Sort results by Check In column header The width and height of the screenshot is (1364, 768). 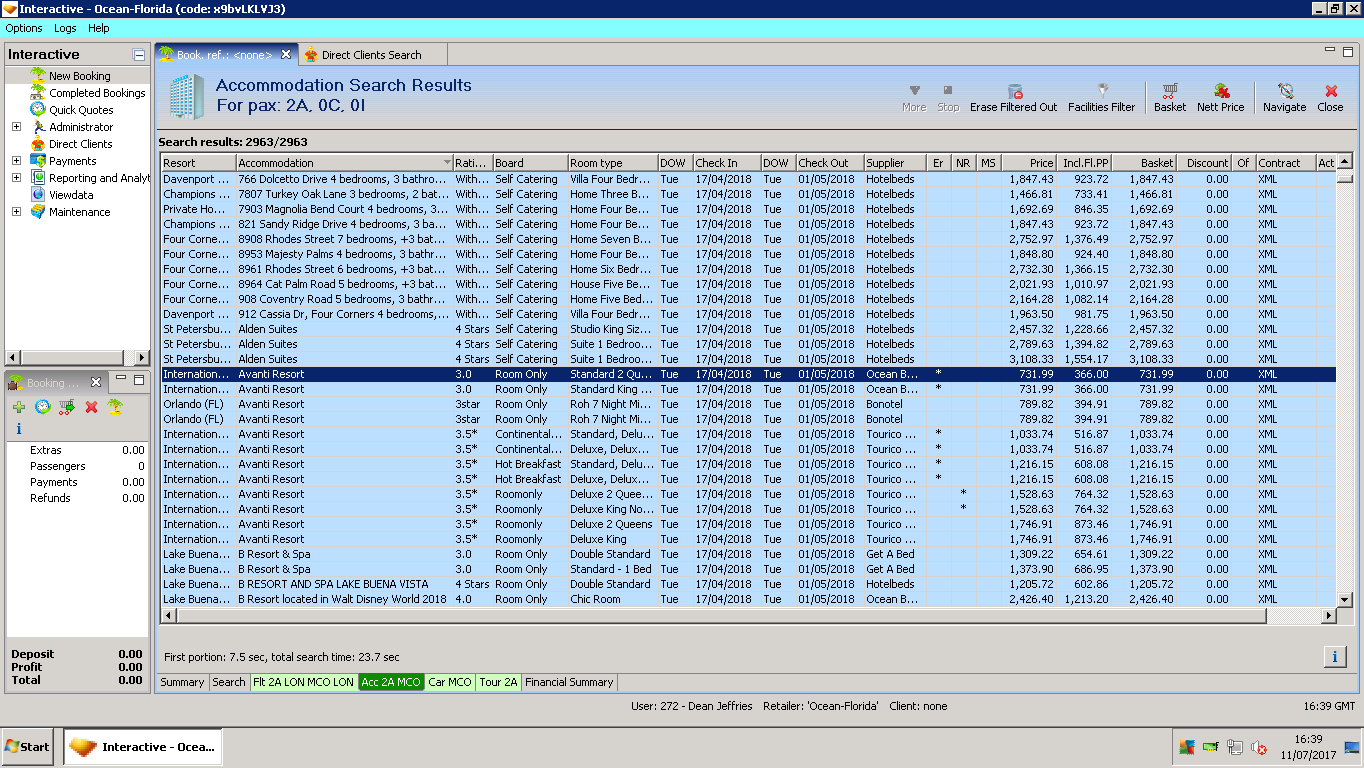tap(726, 163)
